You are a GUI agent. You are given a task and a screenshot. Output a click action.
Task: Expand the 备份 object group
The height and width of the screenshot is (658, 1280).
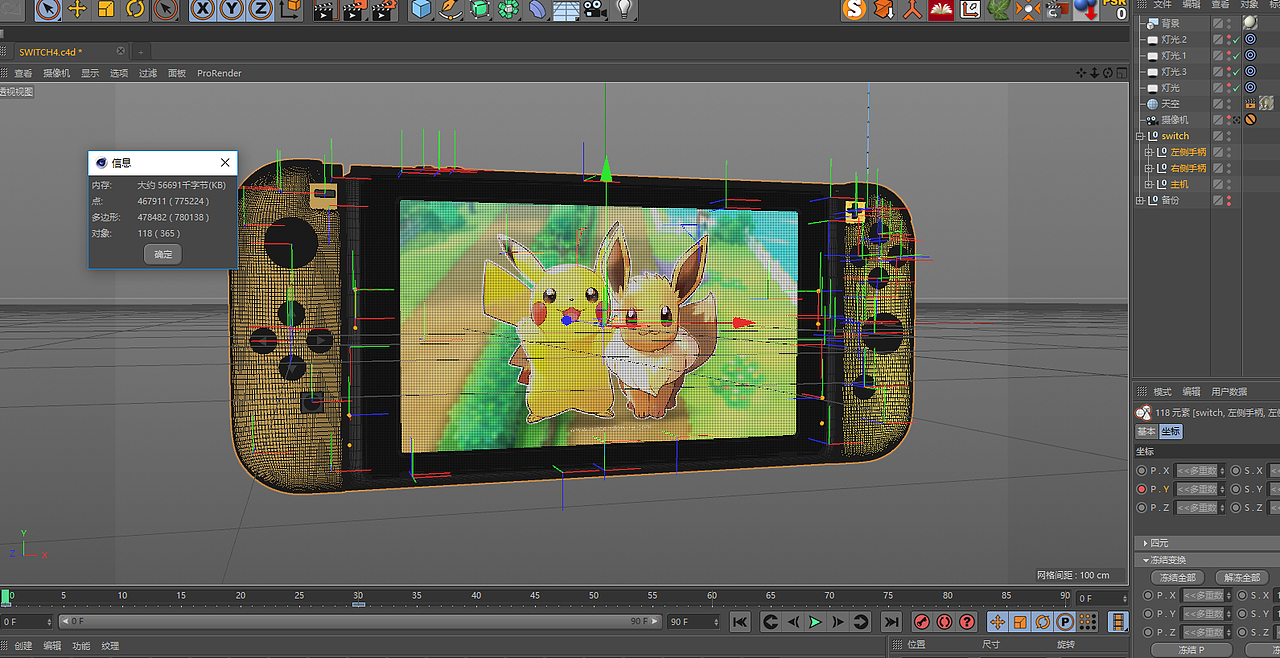click(x=1140, y=200)
